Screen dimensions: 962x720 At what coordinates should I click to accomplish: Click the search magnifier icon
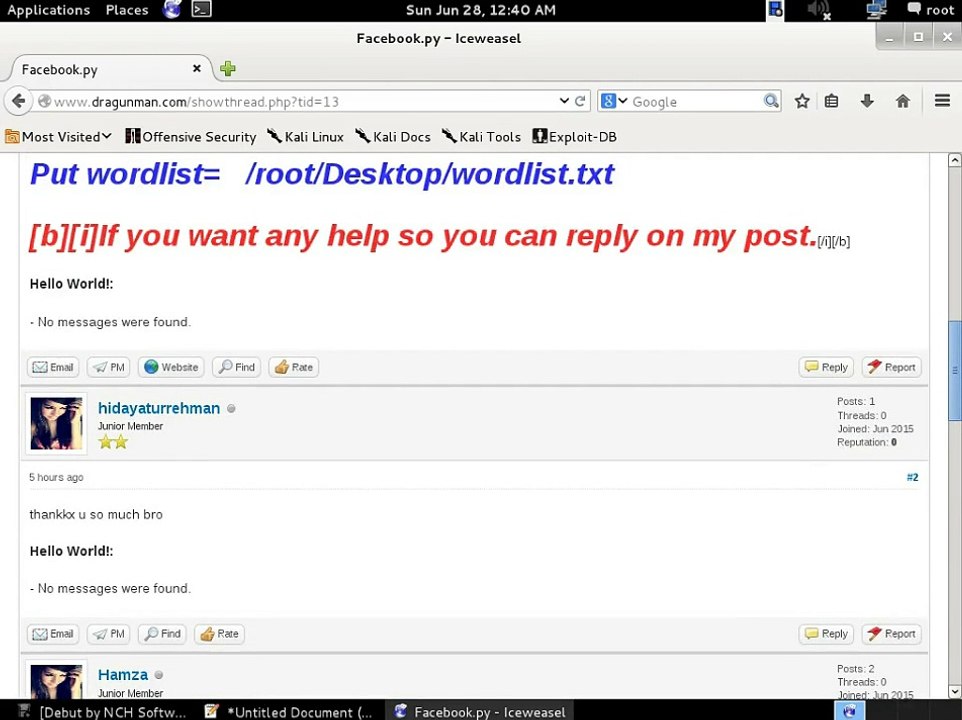(x=771, y=101)
